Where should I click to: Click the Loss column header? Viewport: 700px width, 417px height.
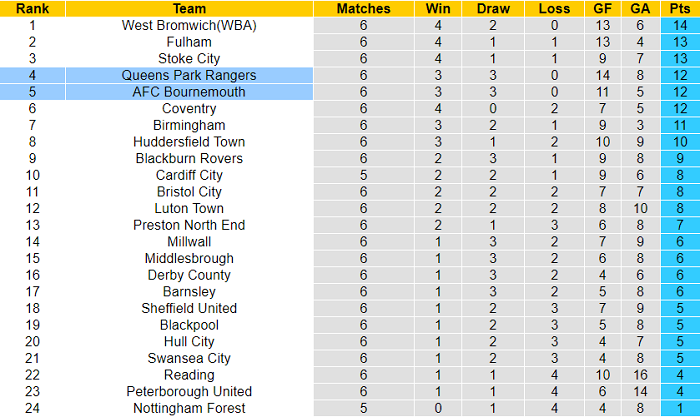(554, 8)
